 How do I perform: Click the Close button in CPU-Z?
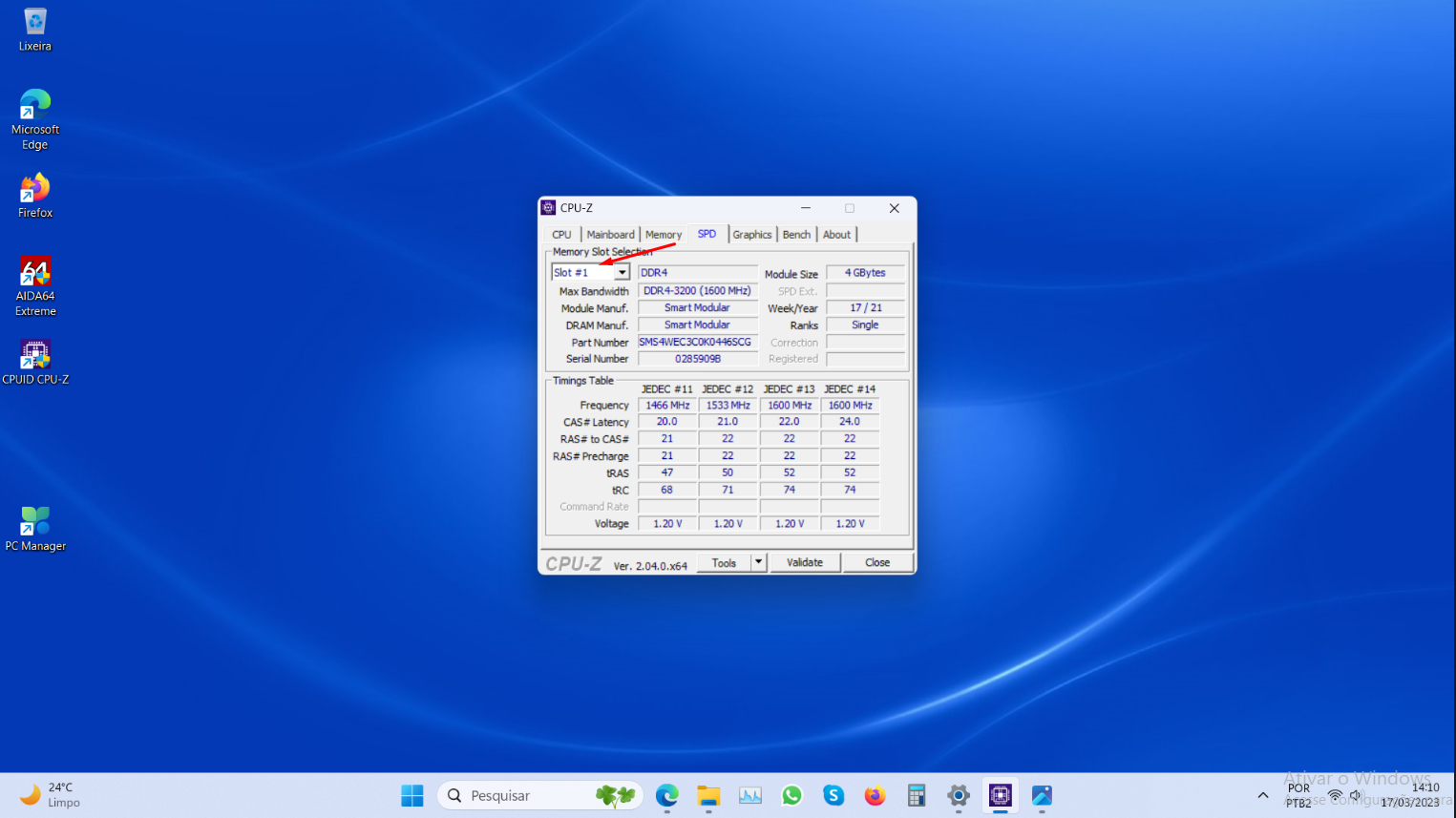[877, 562]
